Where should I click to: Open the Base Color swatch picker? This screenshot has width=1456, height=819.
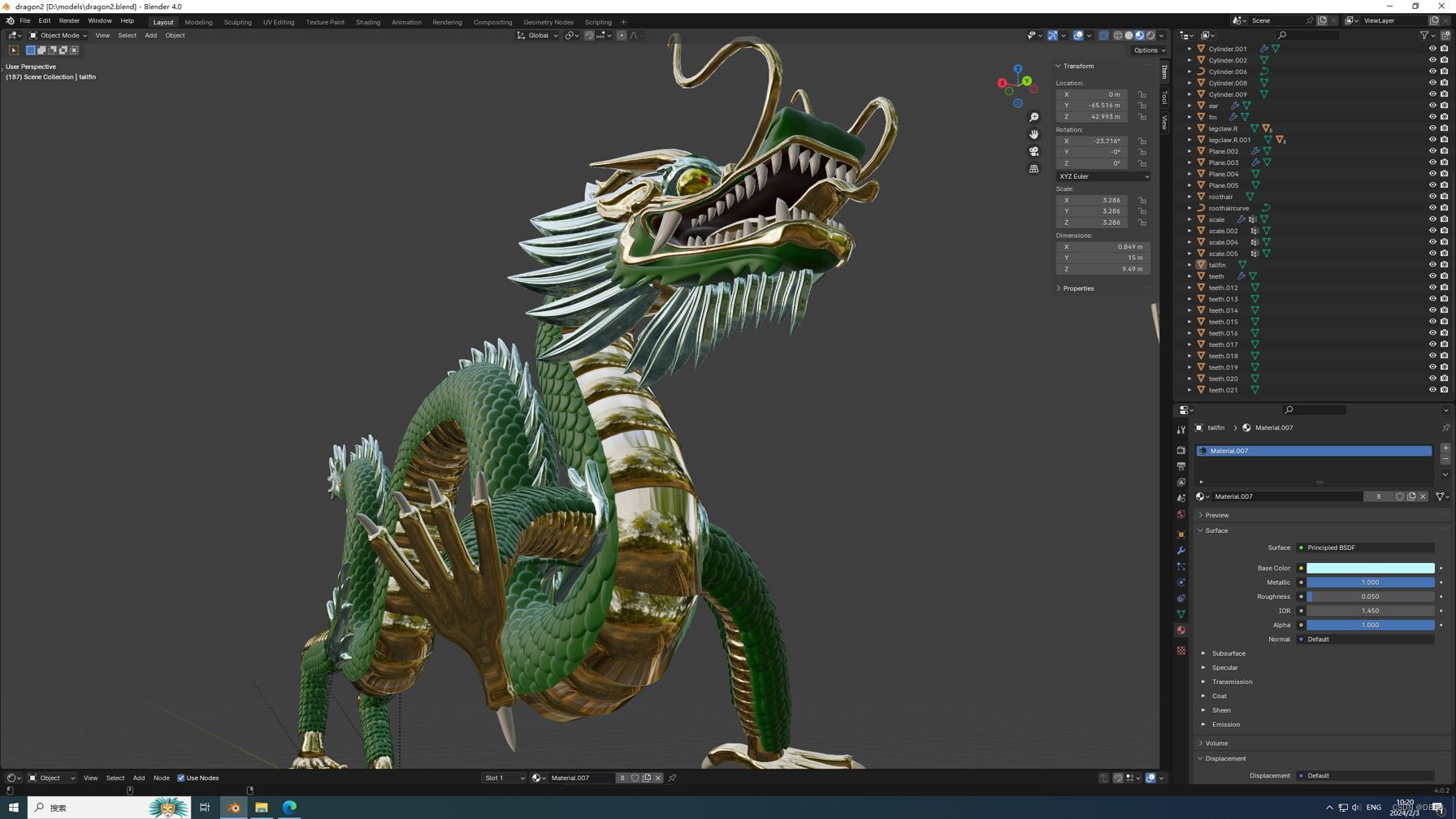(1370, 568)
